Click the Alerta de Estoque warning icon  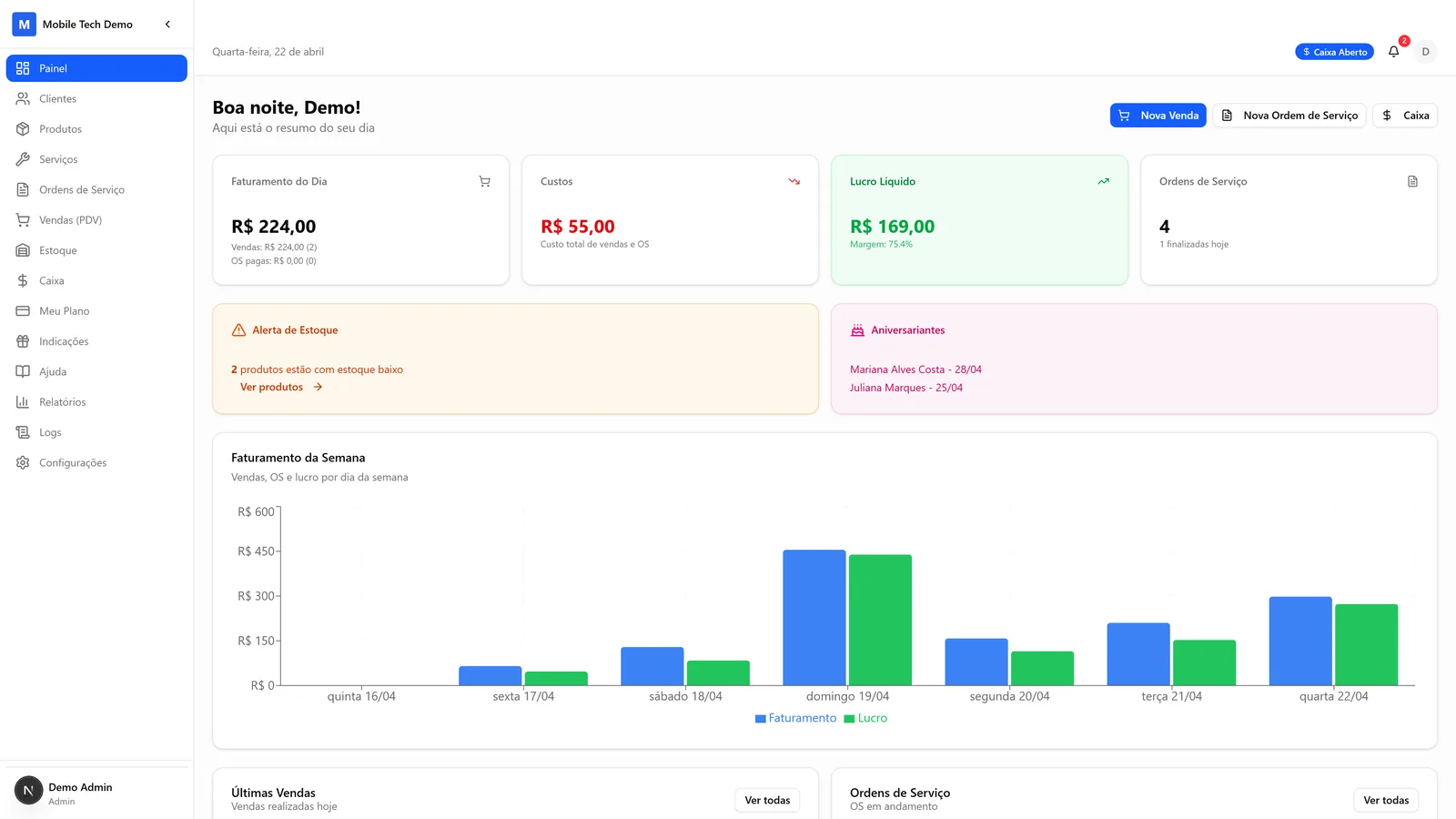click(238, 330)
